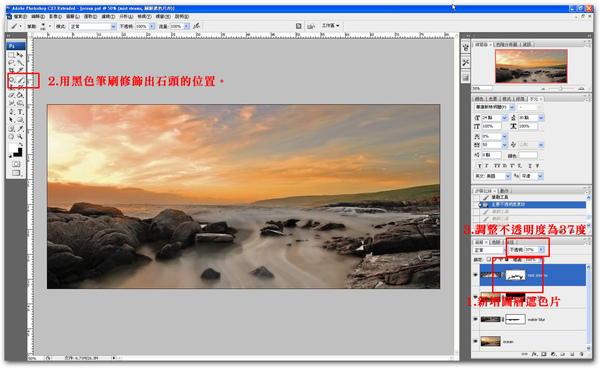Select the Move tool
Image resolution: width=600 pixels, height=368 pixels.
point(20,55)
